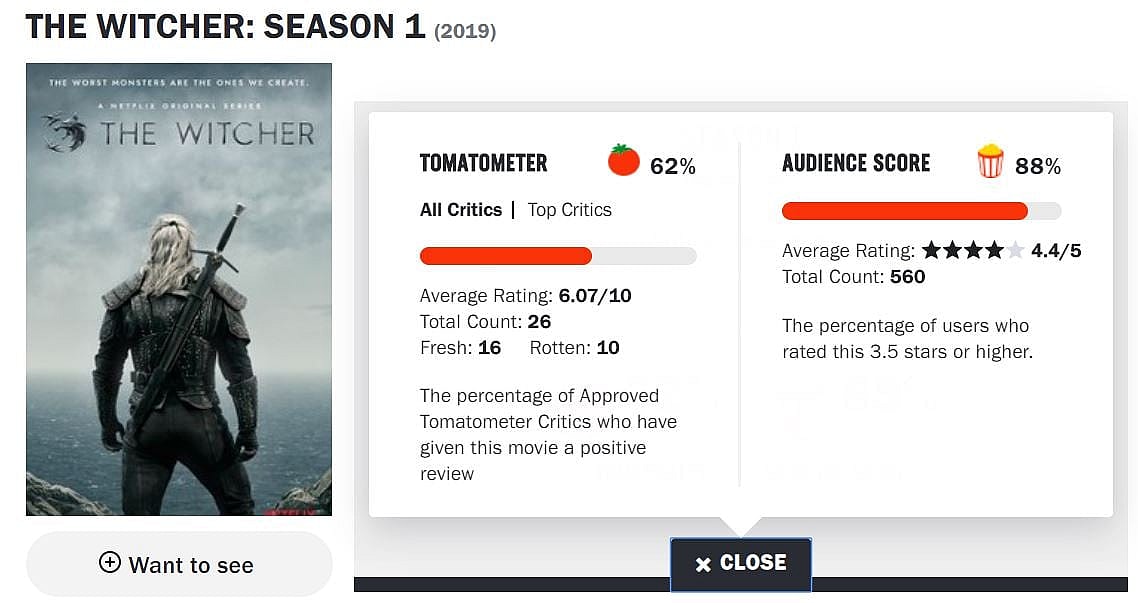Image resolution: width=1138 pixels, height=603 pixels.
Task: Click the audience star rating icons
Action: [x=972, y=250]
